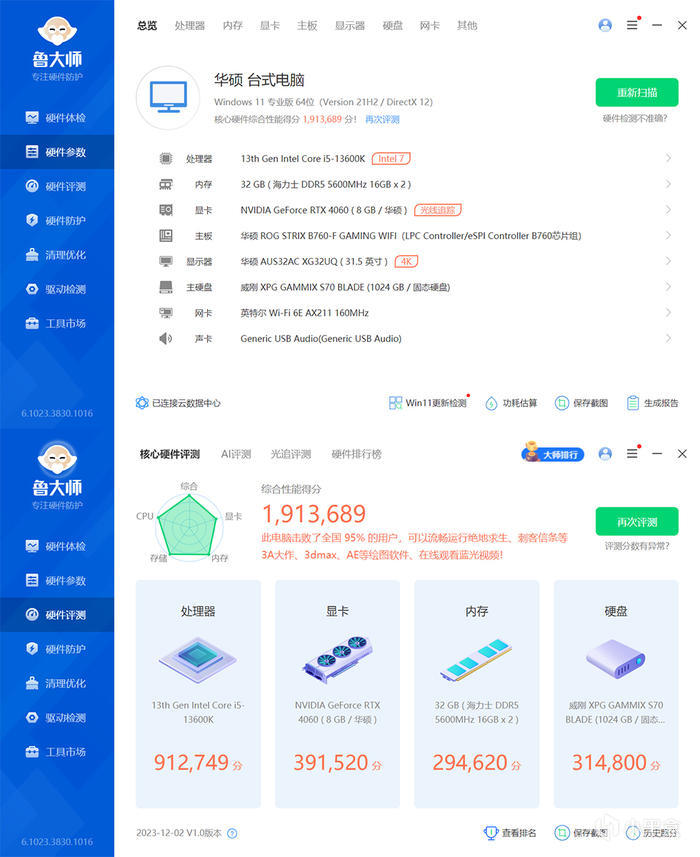700x857 pixels.
Task: Open the 硬盘 score card 314,800
Action: point(616,694)
